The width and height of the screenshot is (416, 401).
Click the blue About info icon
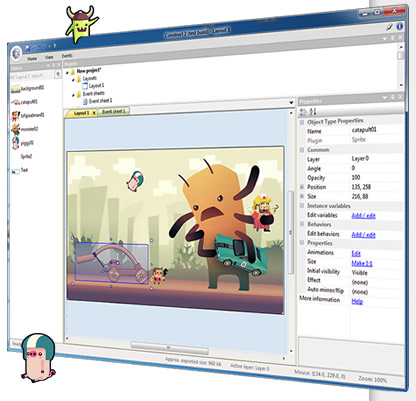point(399,26)
